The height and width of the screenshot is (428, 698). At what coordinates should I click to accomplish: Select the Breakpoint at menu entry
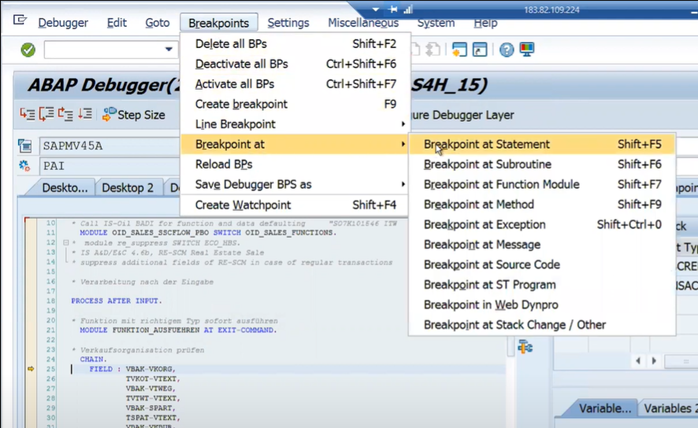[294, 144]
